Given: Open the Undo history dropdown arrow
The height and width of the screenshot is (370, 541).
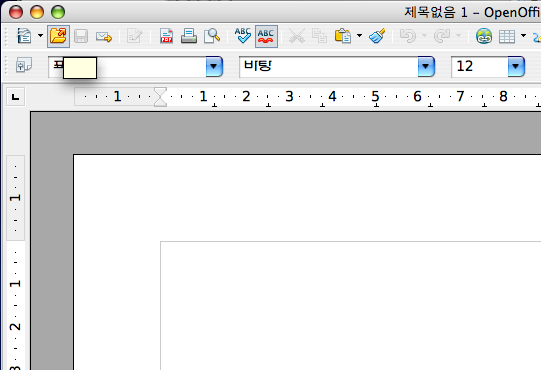Looking at the screenshot, I should coord(424,36).
